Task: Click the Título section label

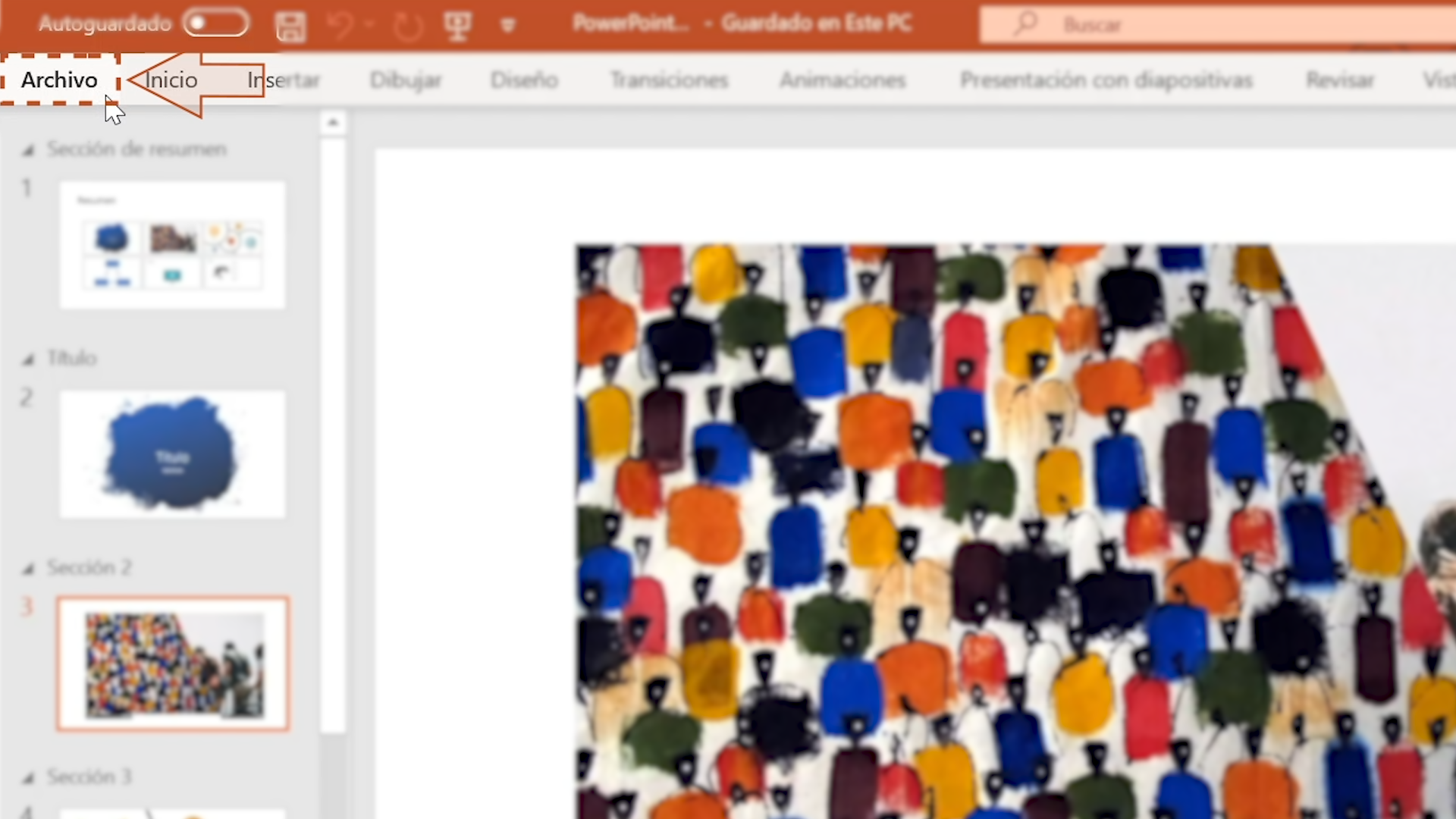Action: click(72, 358)
